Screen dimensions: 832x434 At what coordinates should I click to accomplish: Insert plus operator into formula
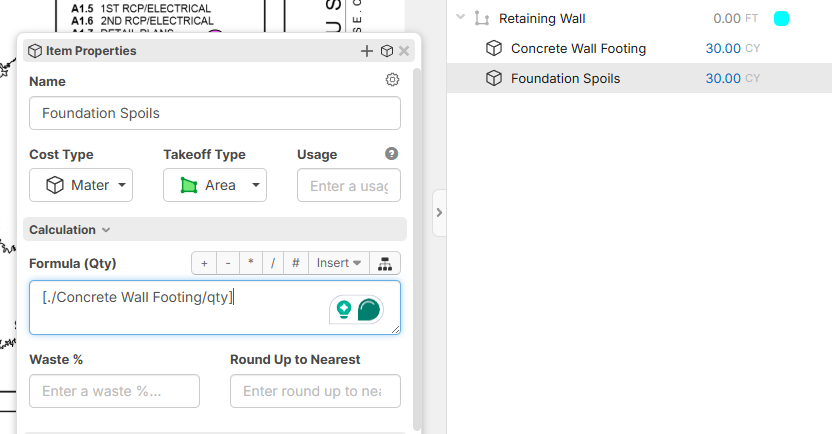pos(204,263)
